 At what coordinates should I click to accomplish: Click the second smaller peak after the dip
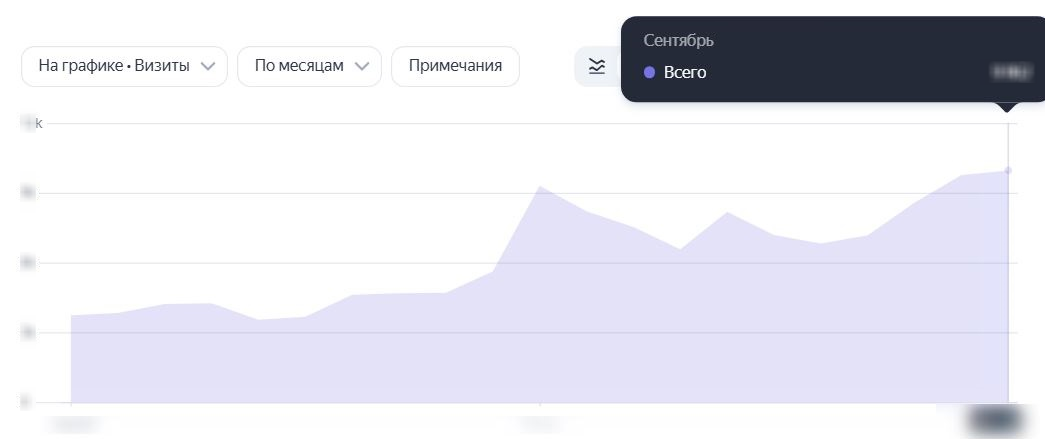[727, 213]
